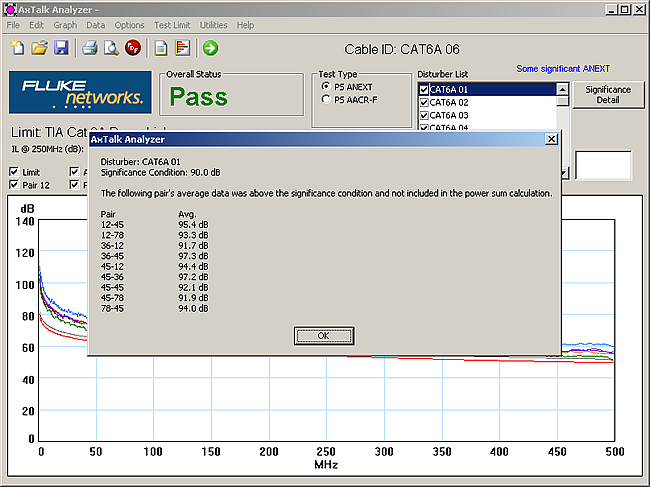
Task: Click the 78-45 pair row
Action: [x=154, y=308]
